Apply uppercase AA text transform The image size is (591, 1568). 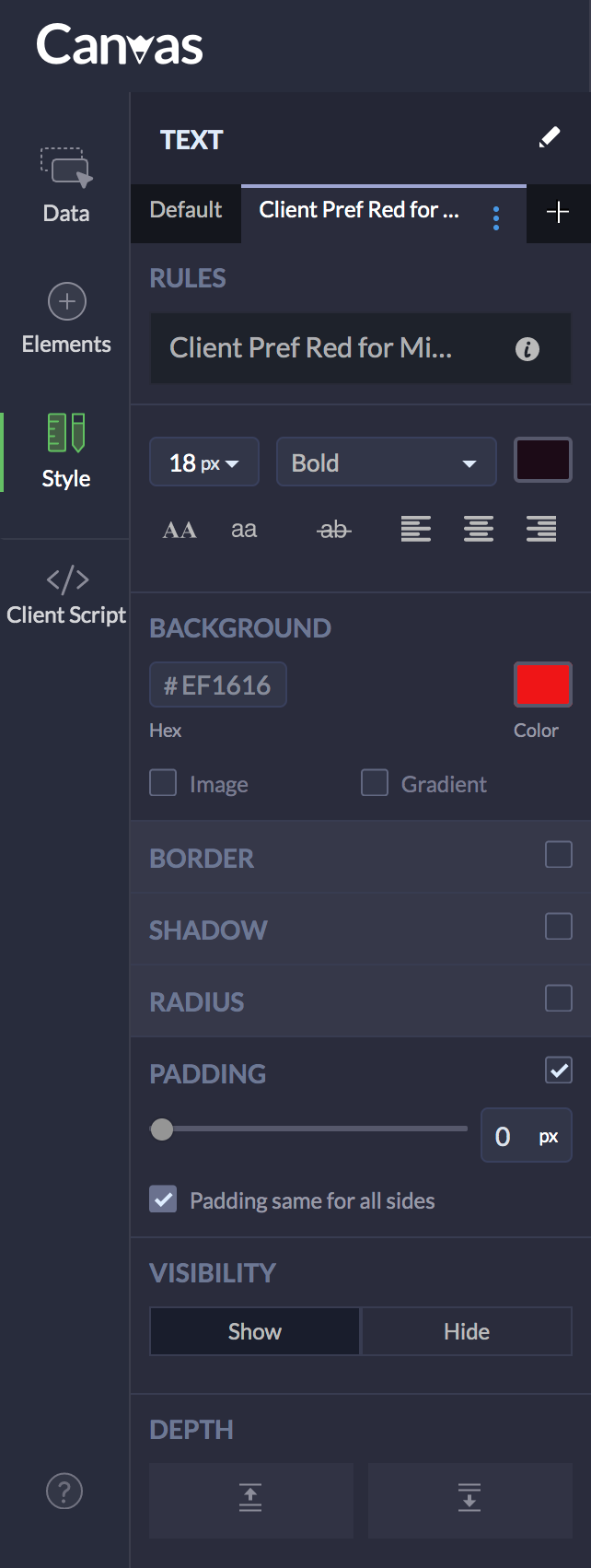(x=180, y=530)
